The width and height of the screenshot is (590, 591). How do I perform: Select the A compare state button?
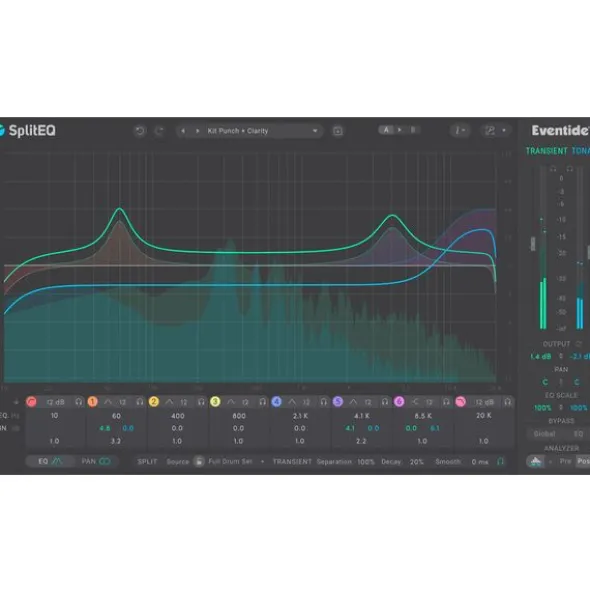(386, 130)
